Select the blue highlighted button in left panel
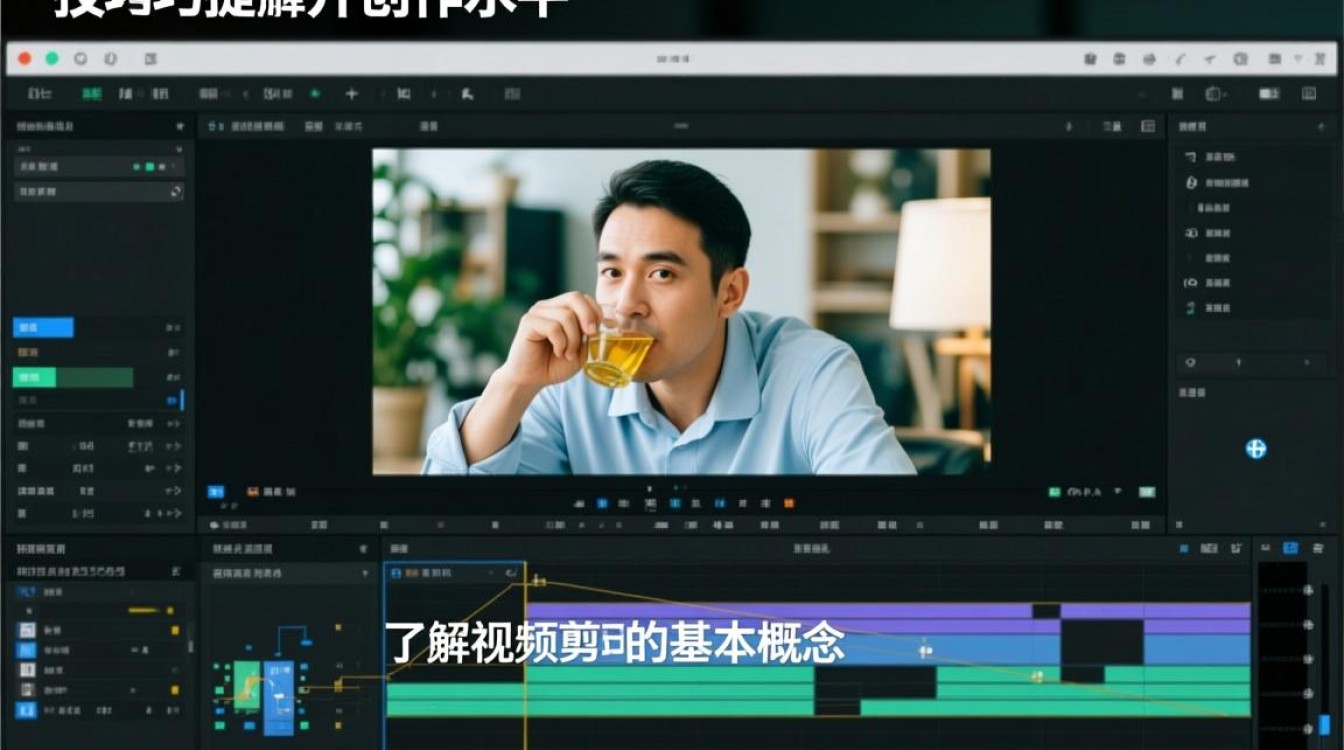1344x750 pixels. 43,327
